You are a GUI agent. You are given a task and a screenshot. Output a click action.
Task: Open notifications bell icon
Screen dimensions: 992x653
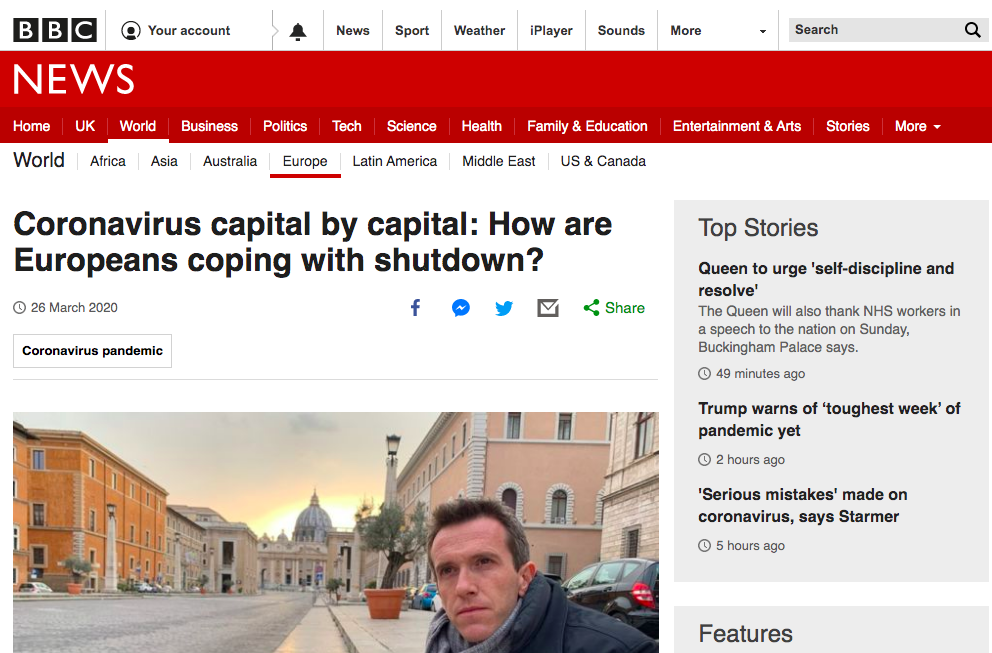(298, 31)
